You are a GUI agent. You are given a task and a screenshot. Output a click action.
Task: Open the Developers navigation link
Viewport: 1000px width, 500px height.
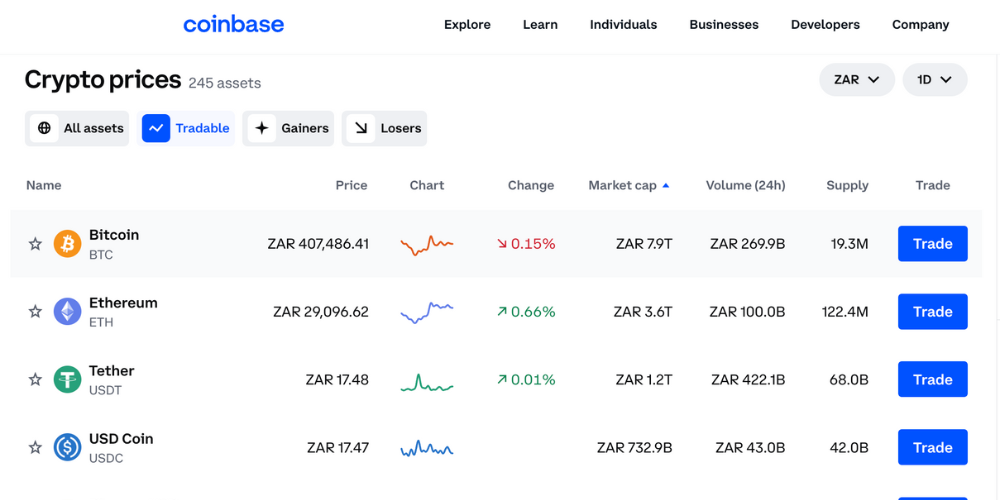(824, 25)
